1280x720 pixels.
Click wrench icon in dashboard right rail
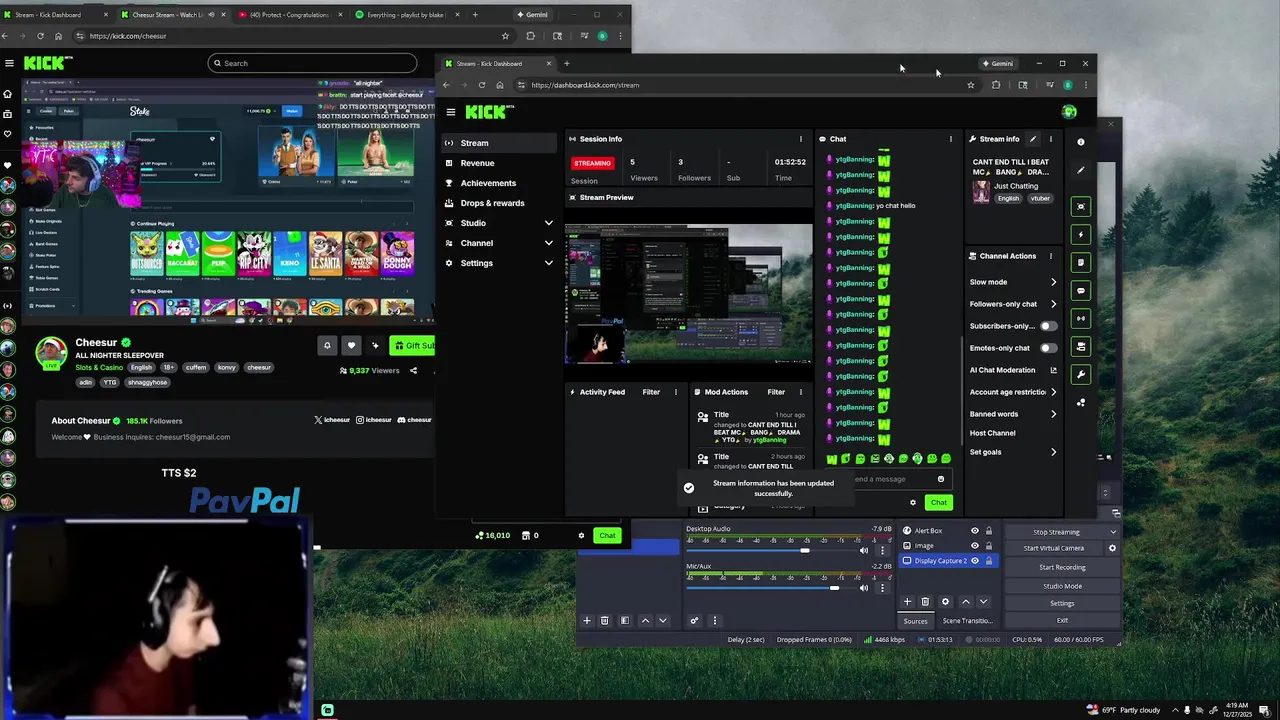point(1081,374)
